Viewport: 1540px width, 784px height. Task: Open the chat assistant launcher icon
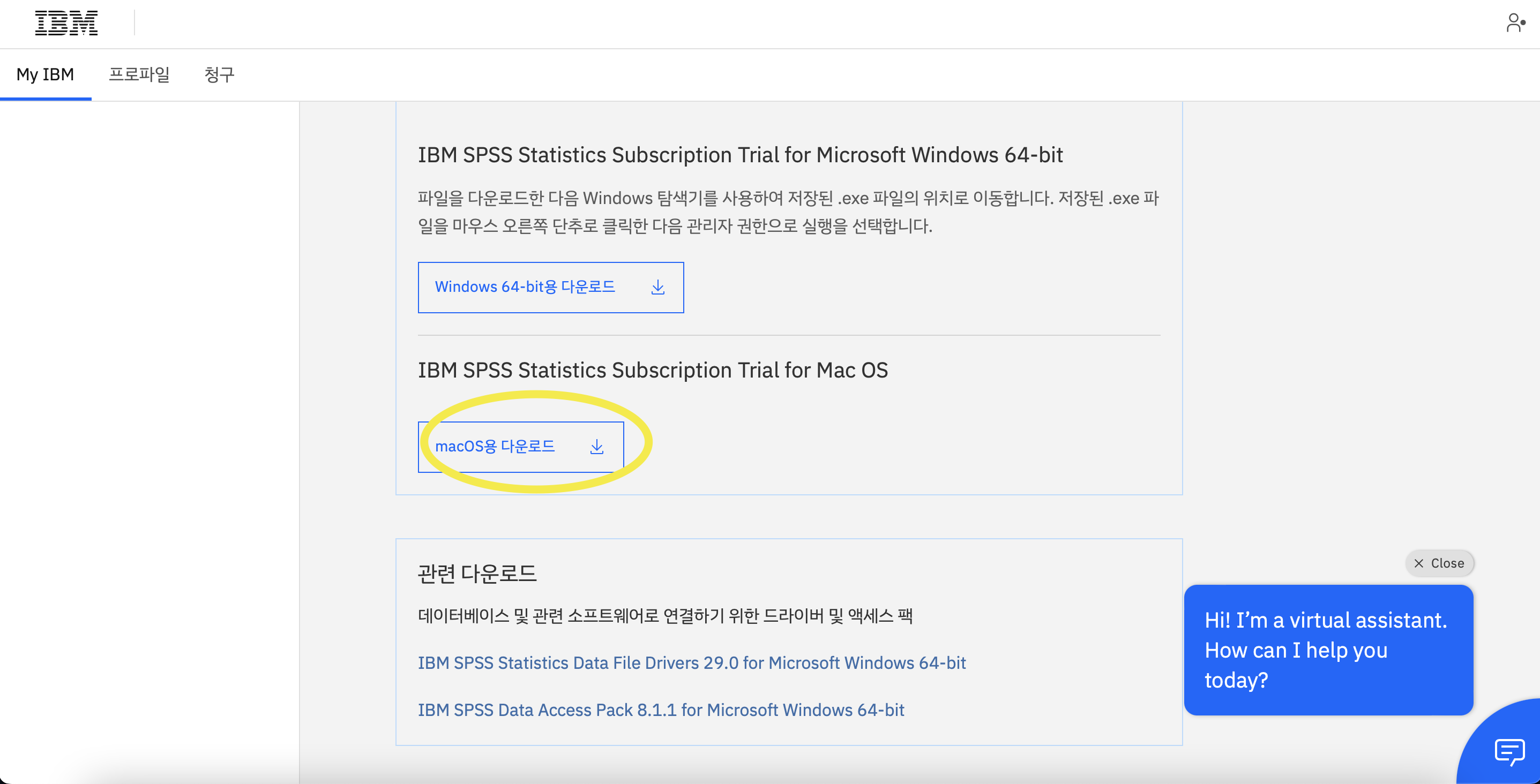click(1509, 751)
